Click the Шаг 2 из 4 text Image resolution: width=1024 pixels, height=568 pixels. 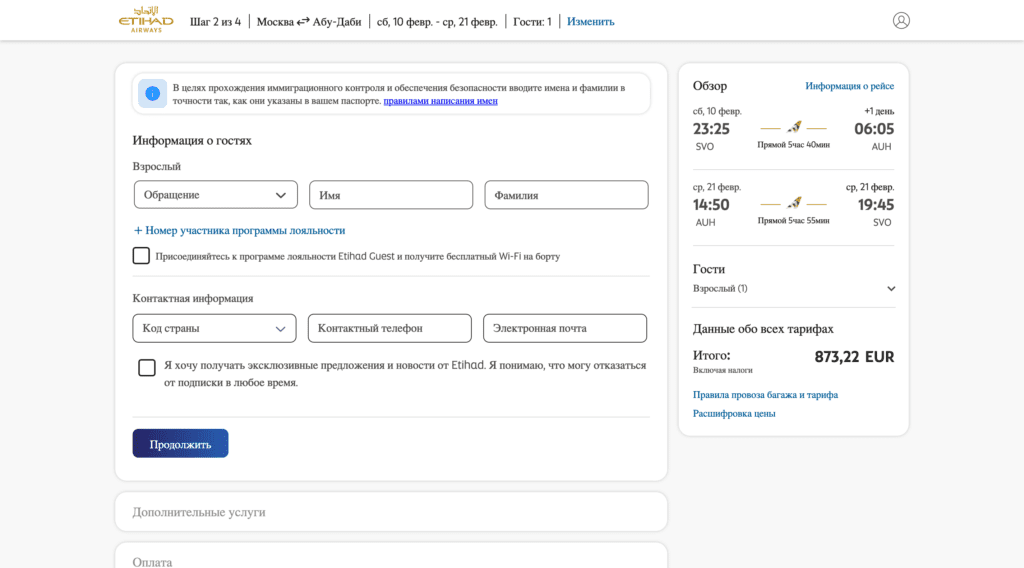[216, 22]
